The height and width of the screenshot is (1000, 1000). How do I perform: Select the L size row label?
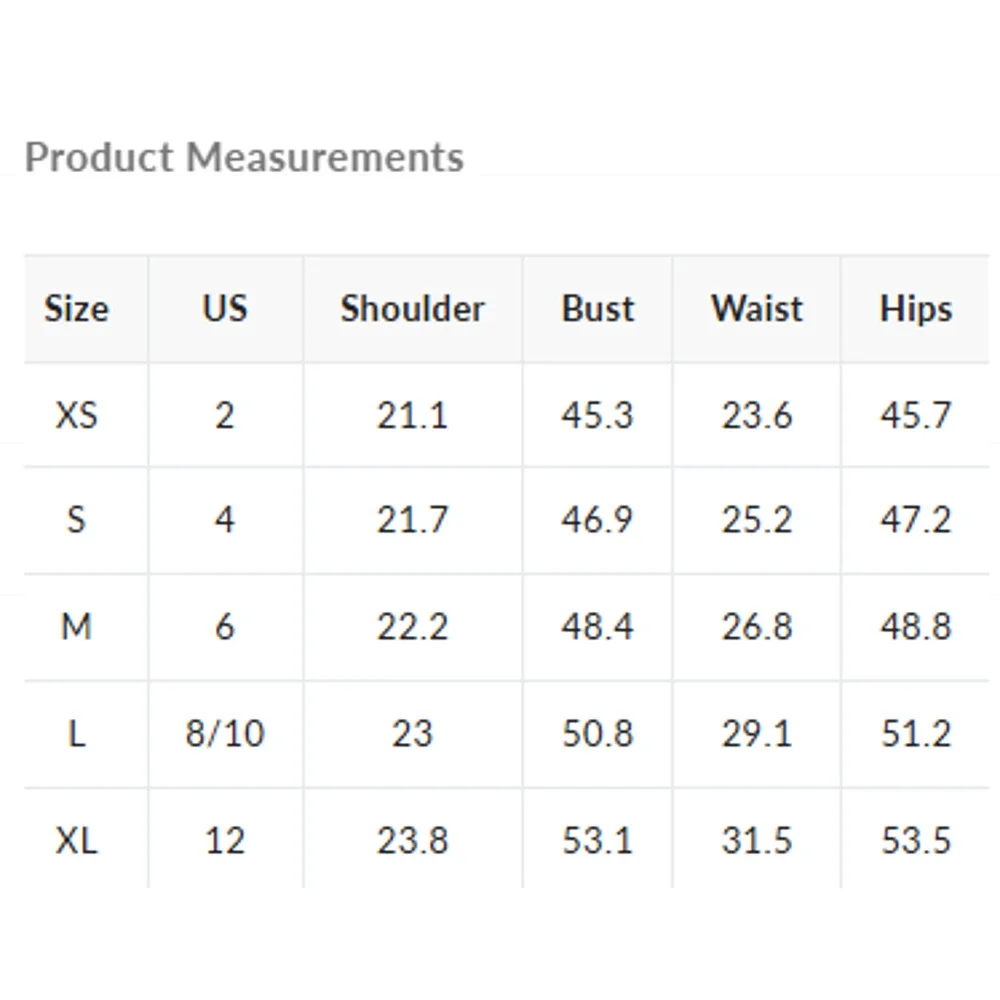pyautogui.click(x=77, y=733)
